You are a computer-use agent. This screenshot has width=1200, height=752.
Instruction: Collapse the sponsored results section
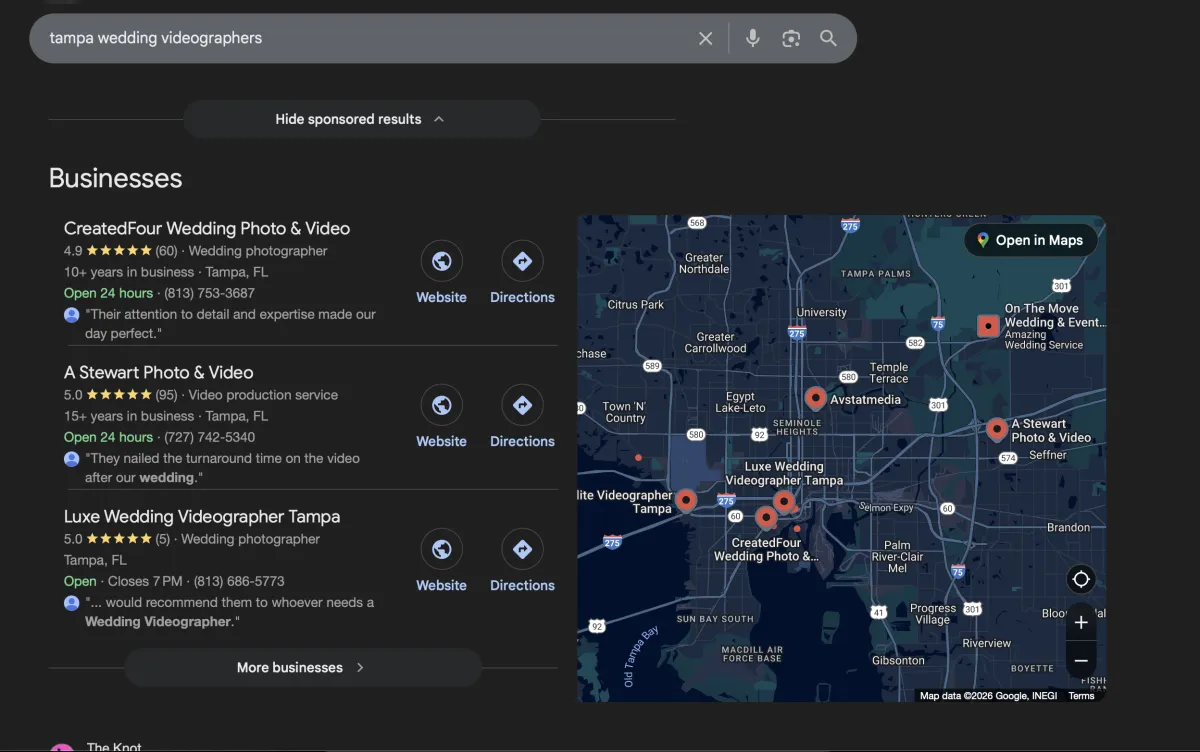361,119
